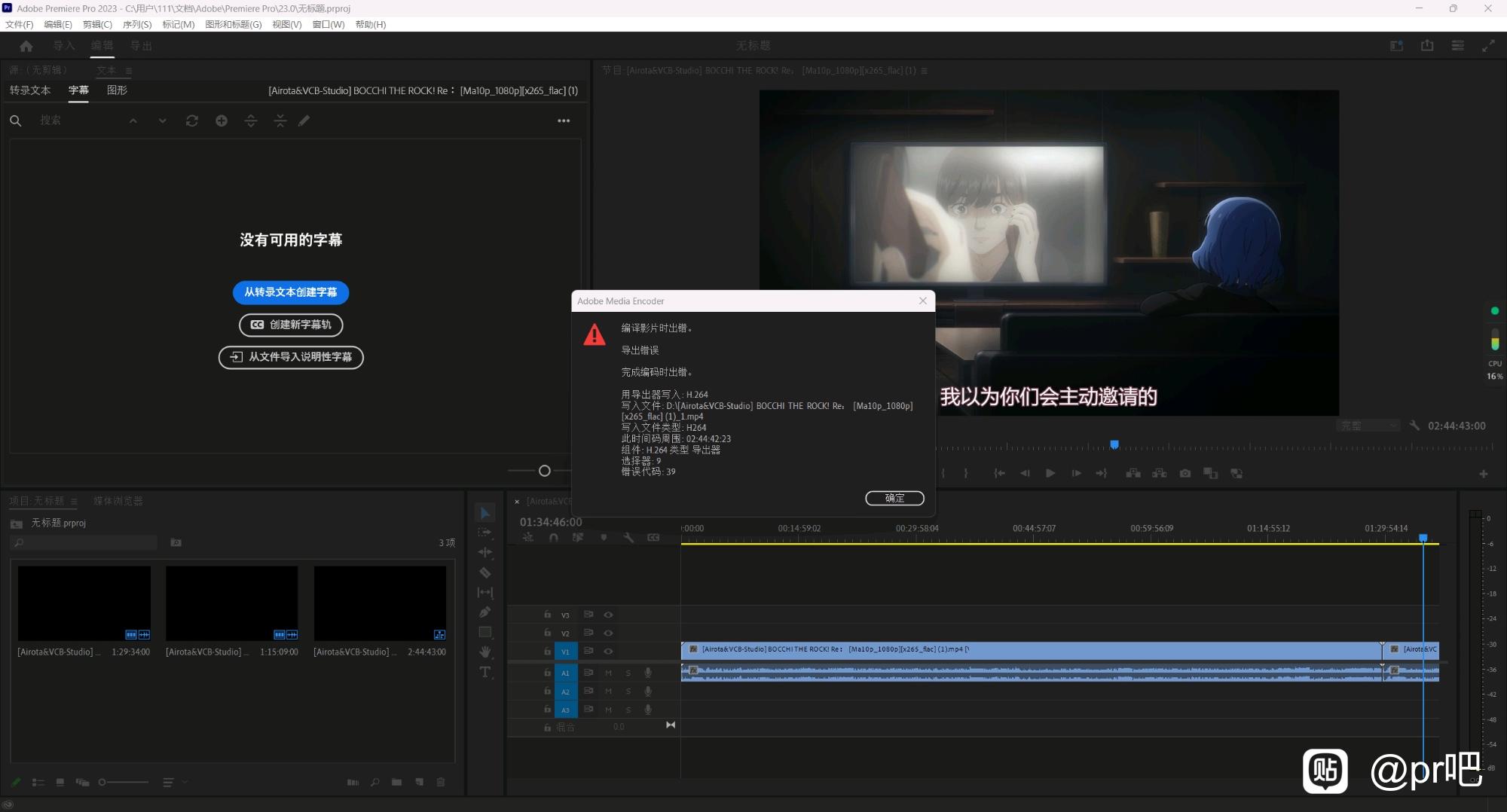The height and width of the screenshot is (812, 1507).
Task: Toggle V2 track output eye
Action: [608, 633]
